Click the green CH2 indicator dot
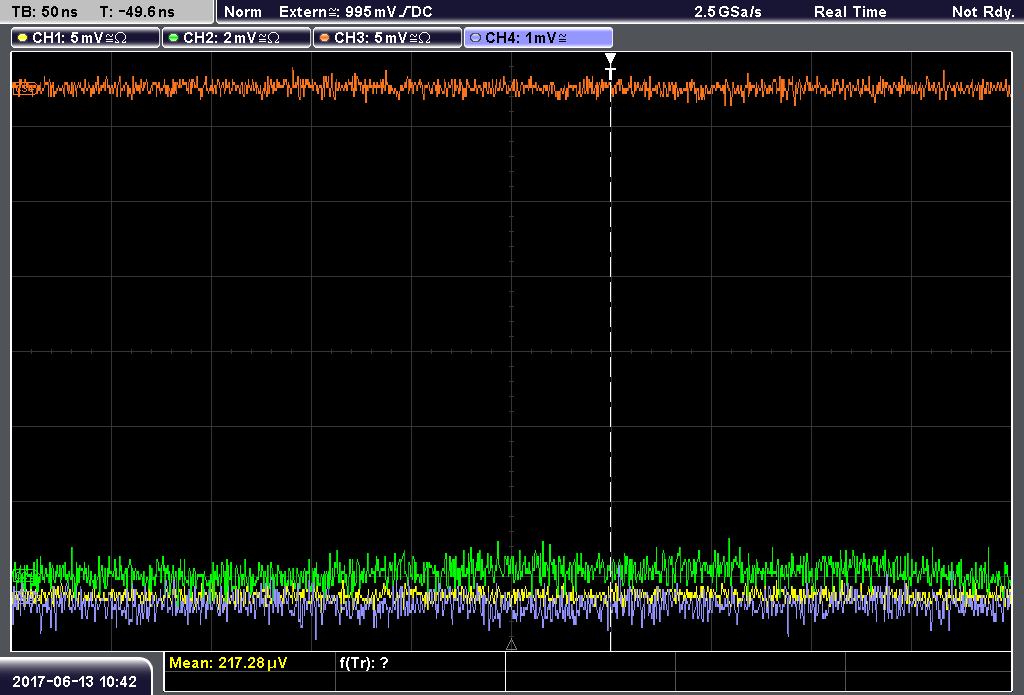 pyautogui.click(x=174, y=38)
